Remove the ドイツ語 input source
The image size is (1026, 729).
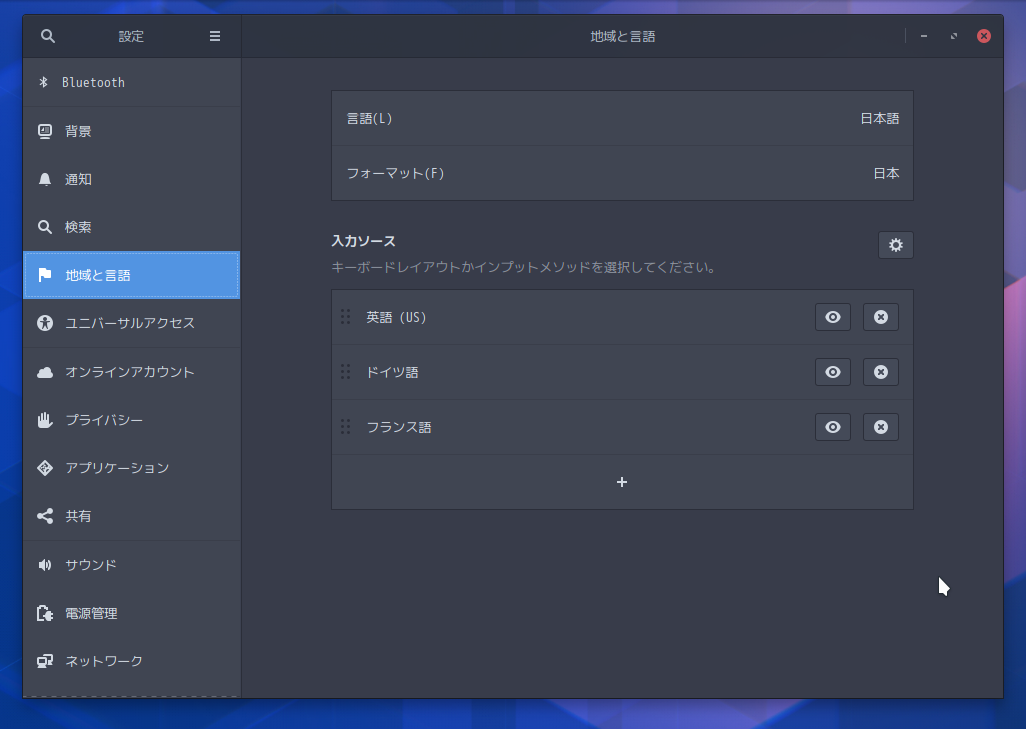(x=880, y=371)
